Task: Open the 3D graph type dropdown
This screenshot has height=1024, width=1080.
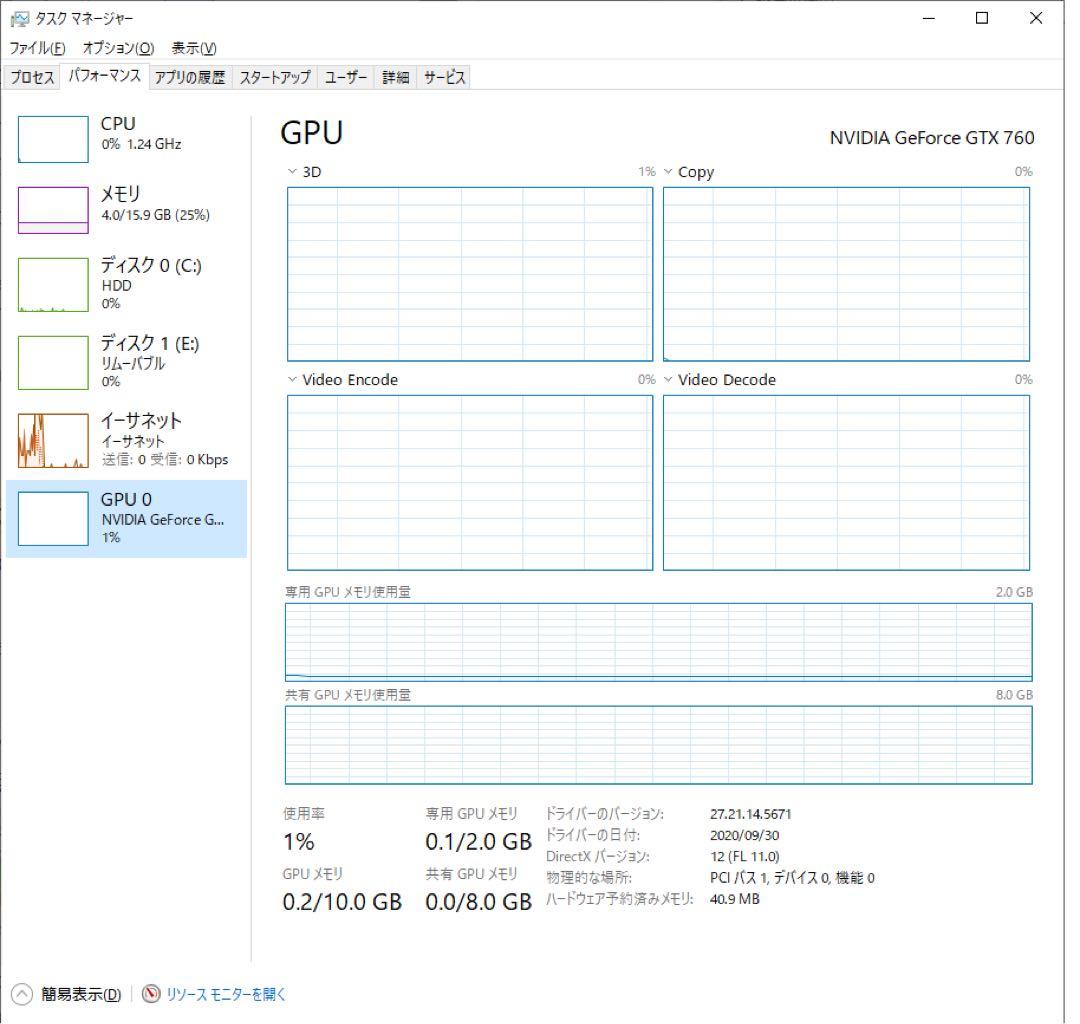Action: point(290,171)
